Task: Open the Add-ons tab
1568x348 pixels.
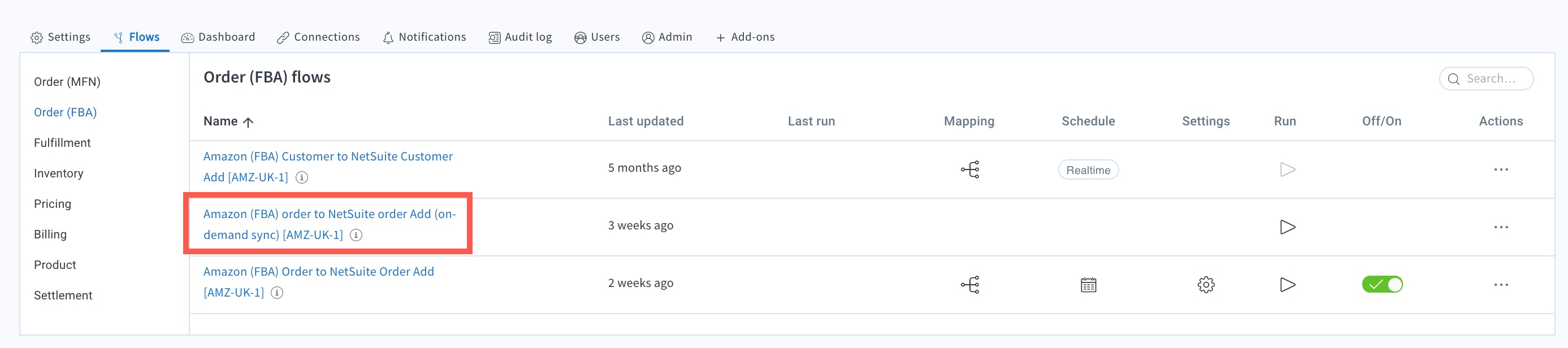Action: coord(745,37)
